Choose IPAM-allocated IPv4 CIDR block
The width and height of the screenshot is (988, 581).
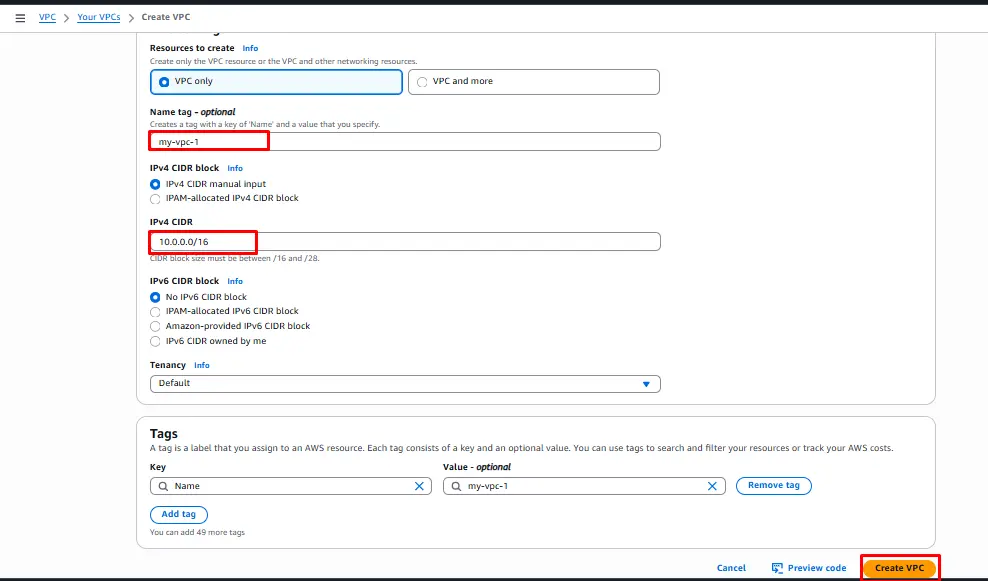pos(155,198)
